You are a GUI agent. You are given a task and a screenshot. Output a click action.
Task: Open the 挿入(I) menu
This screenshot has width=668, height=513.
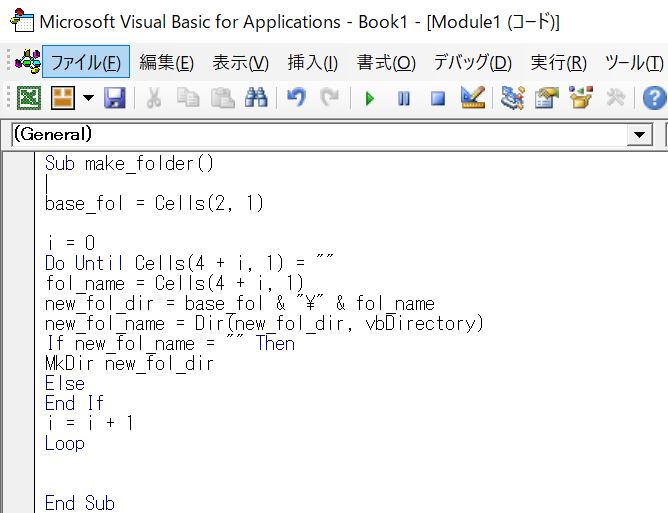pos(313,63)
